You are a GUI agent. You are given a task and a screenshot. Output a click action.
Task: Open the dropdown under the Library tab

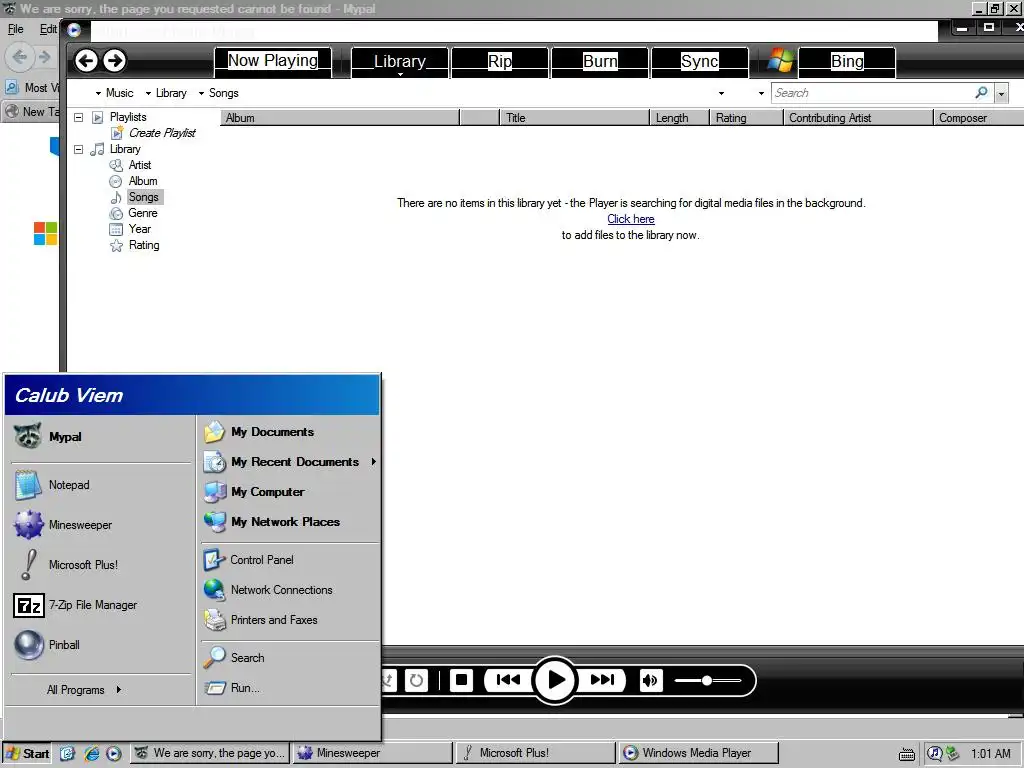[400, 74]
